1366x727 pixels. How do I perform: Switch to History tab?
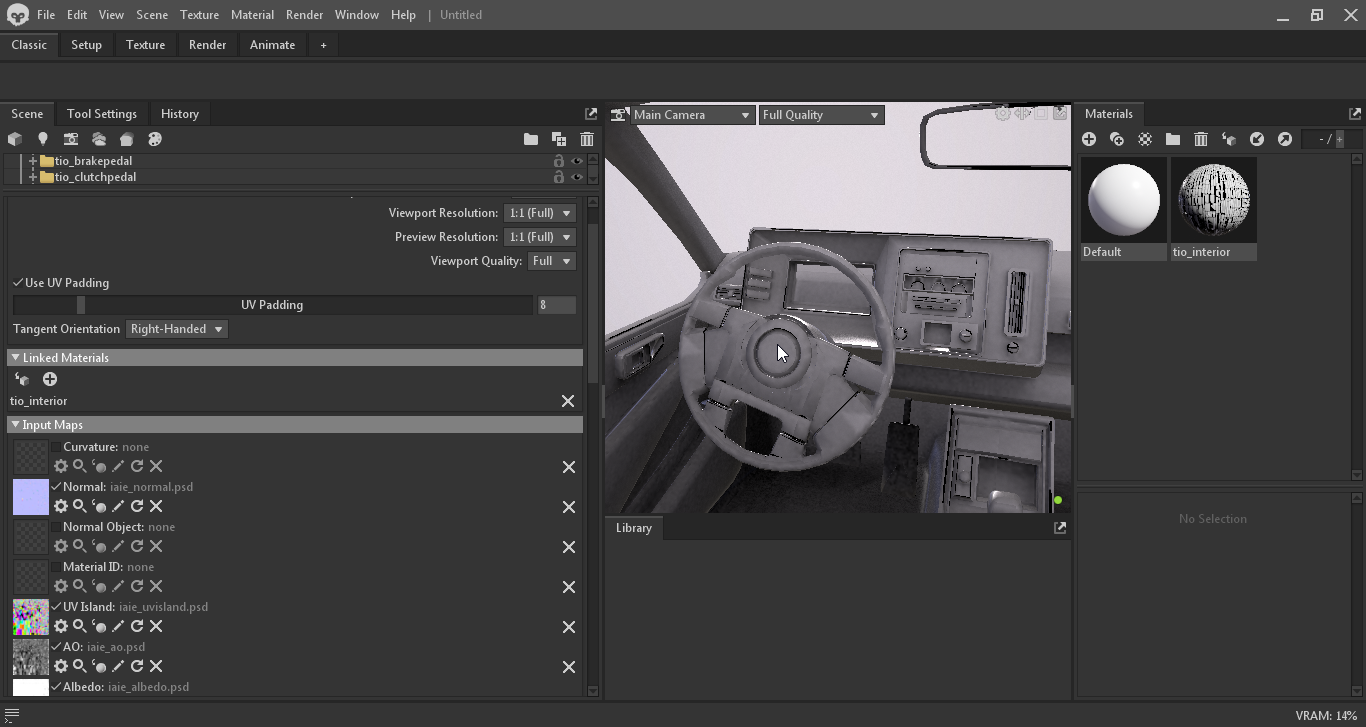tap(180, 114)
